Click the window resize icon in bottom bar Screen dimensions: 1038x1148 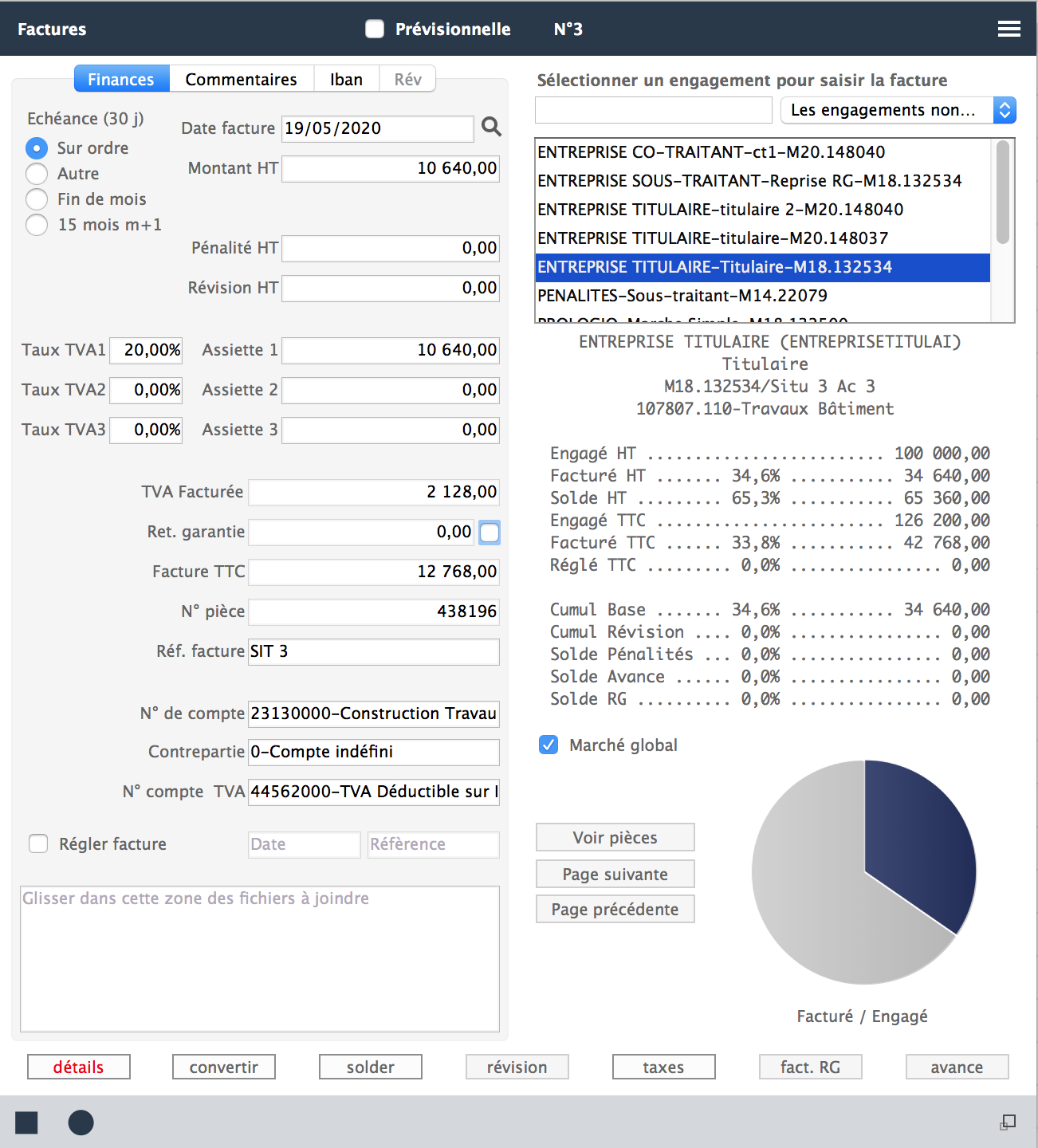click(1008, 1122)
